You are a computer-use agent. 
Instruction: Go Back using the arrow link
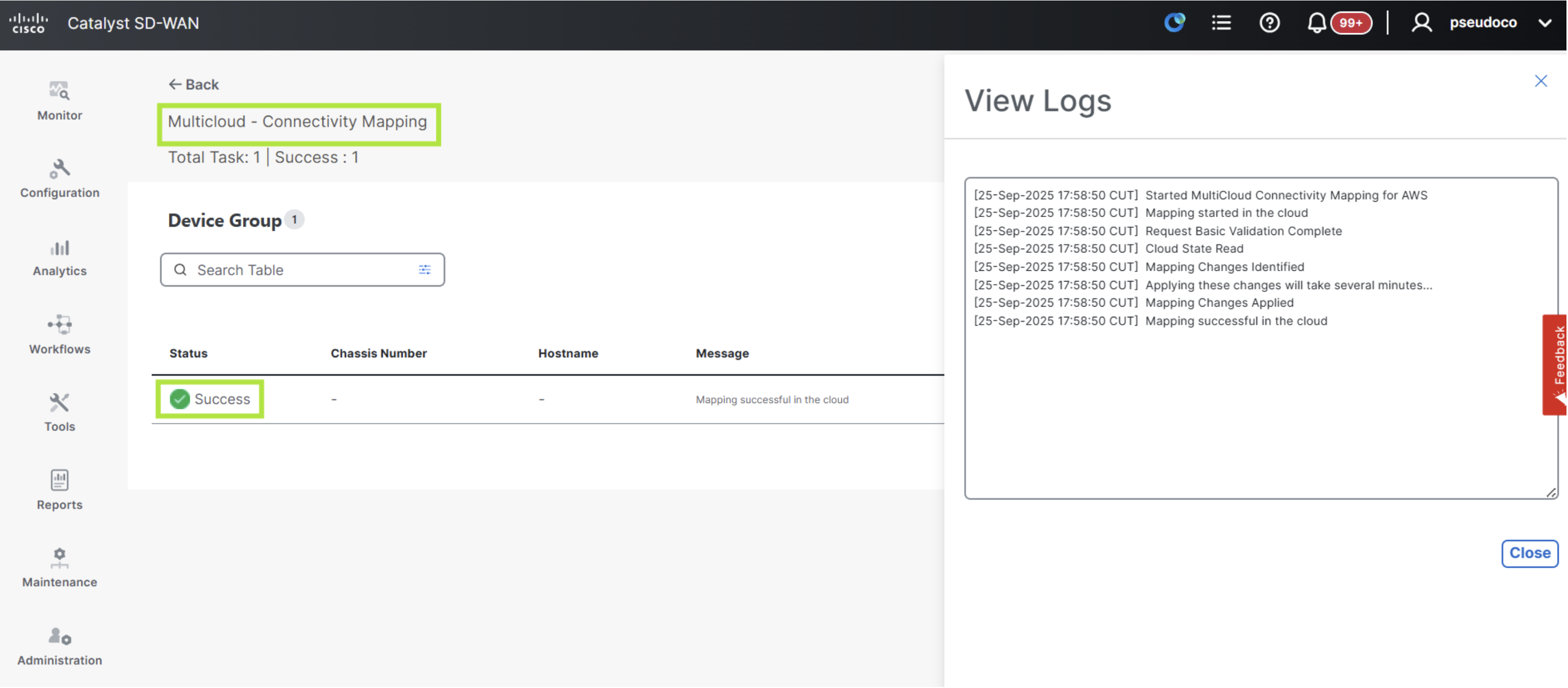(x=193, y=84)
